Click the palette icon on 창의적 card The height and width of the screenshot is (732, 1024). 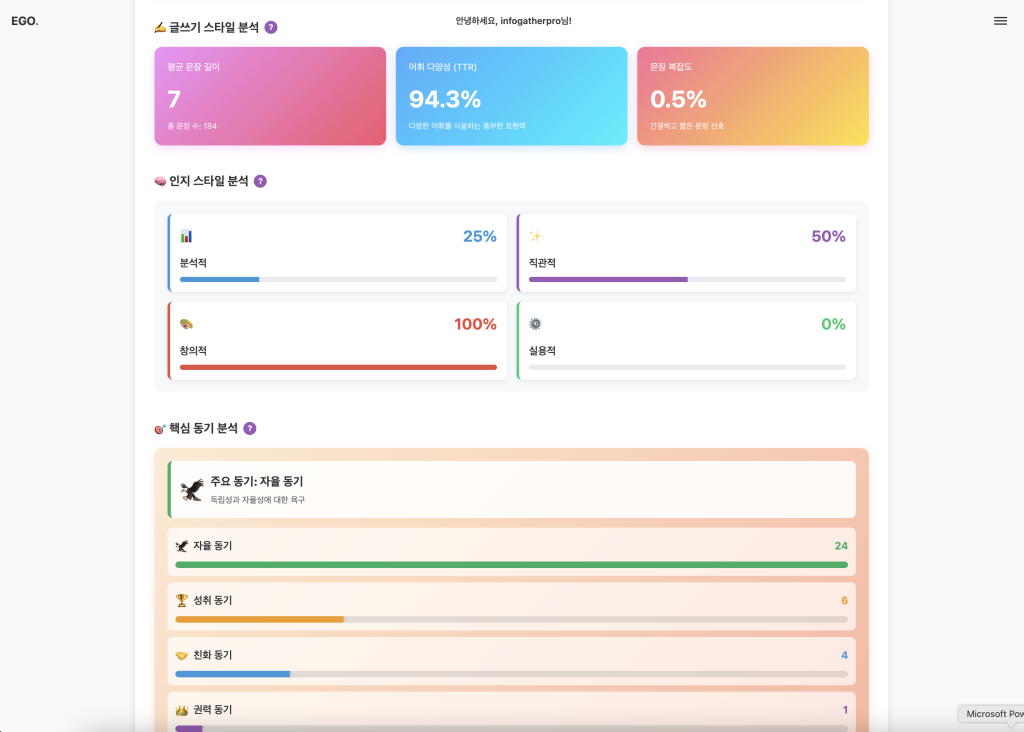point(186,324)
